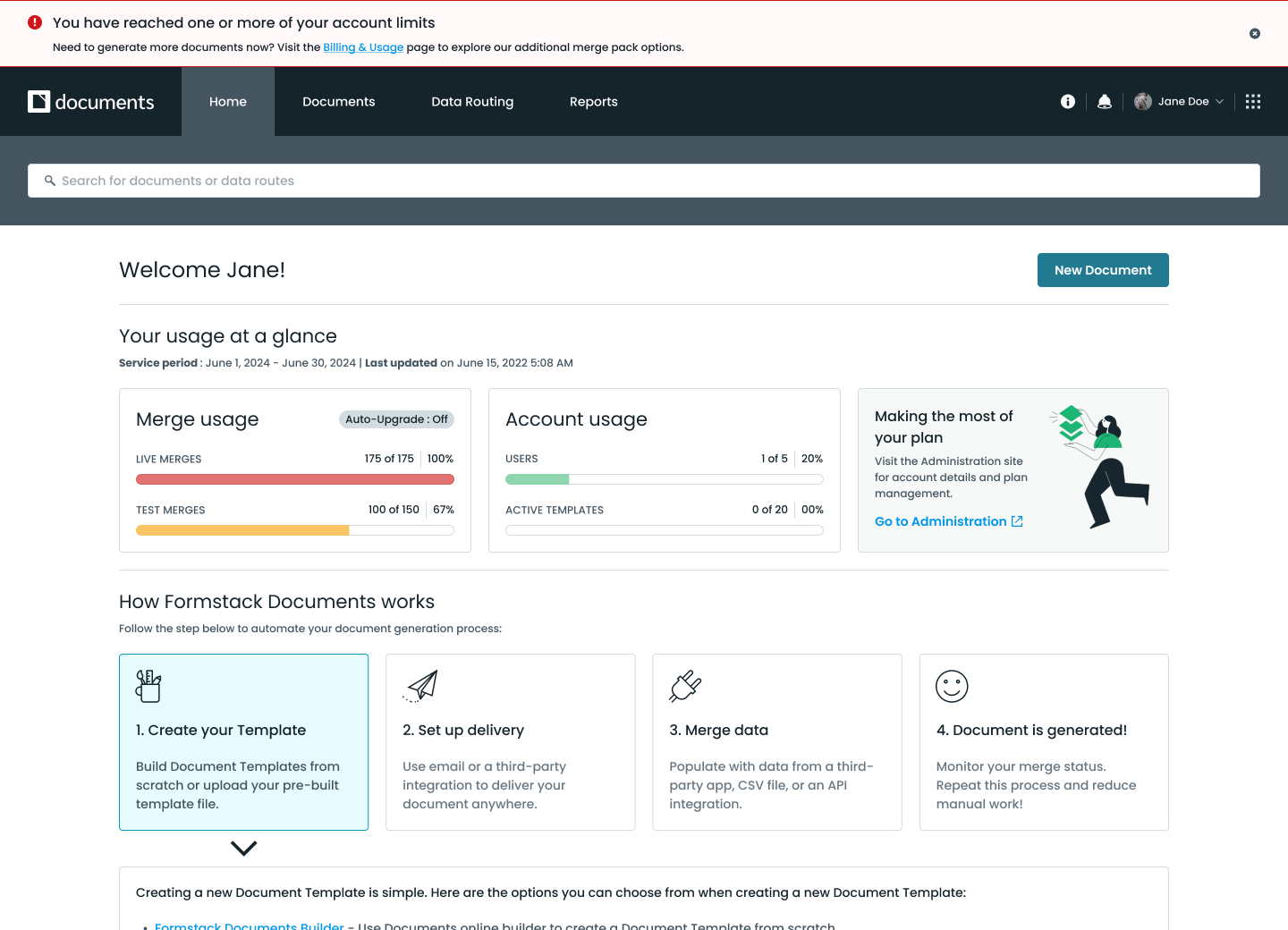Click the New Document button
The image size is (1288, 930).
click(x=1102, y=270)
